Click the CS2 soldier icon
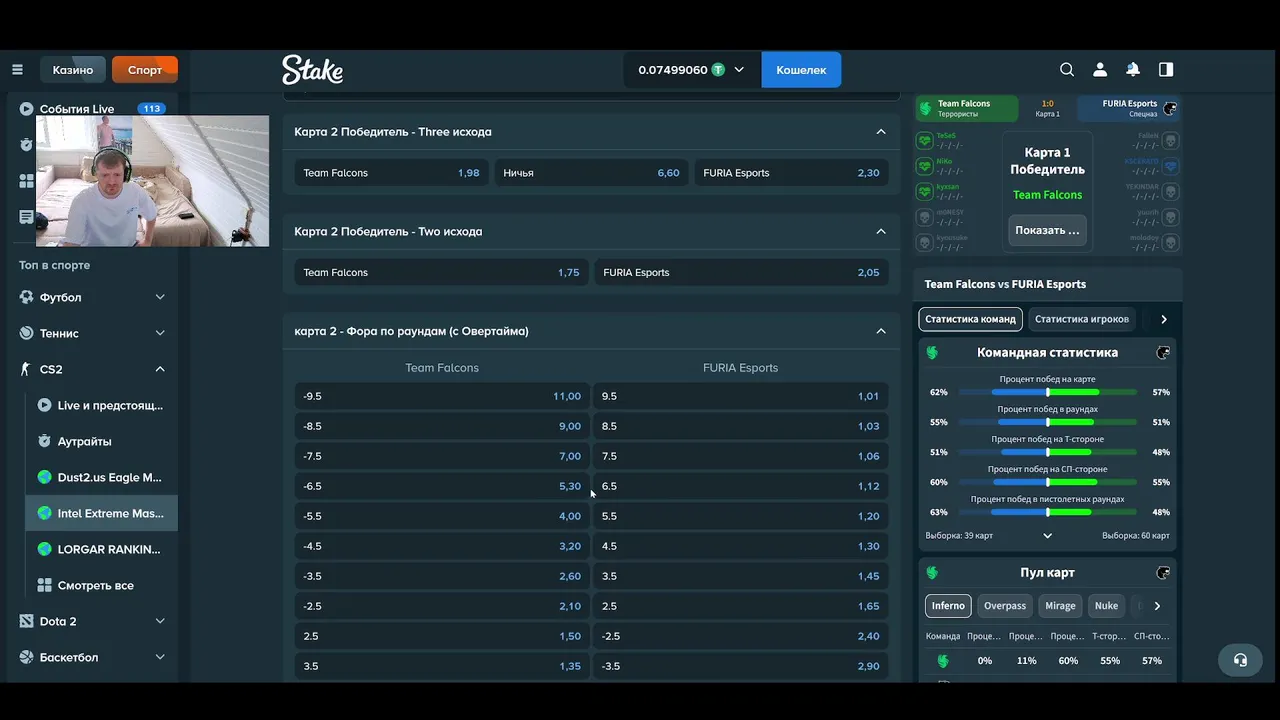 (26, 369)
